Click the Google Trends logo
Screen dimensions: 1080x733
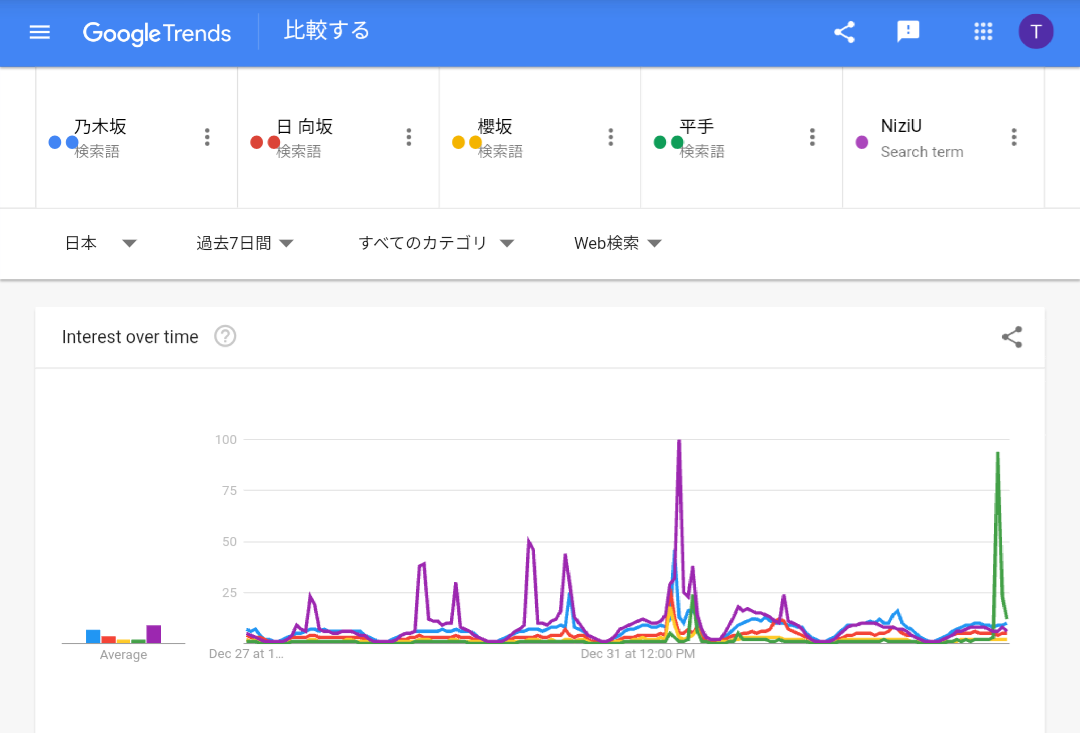pyautogui.click(x=157, y=33)
